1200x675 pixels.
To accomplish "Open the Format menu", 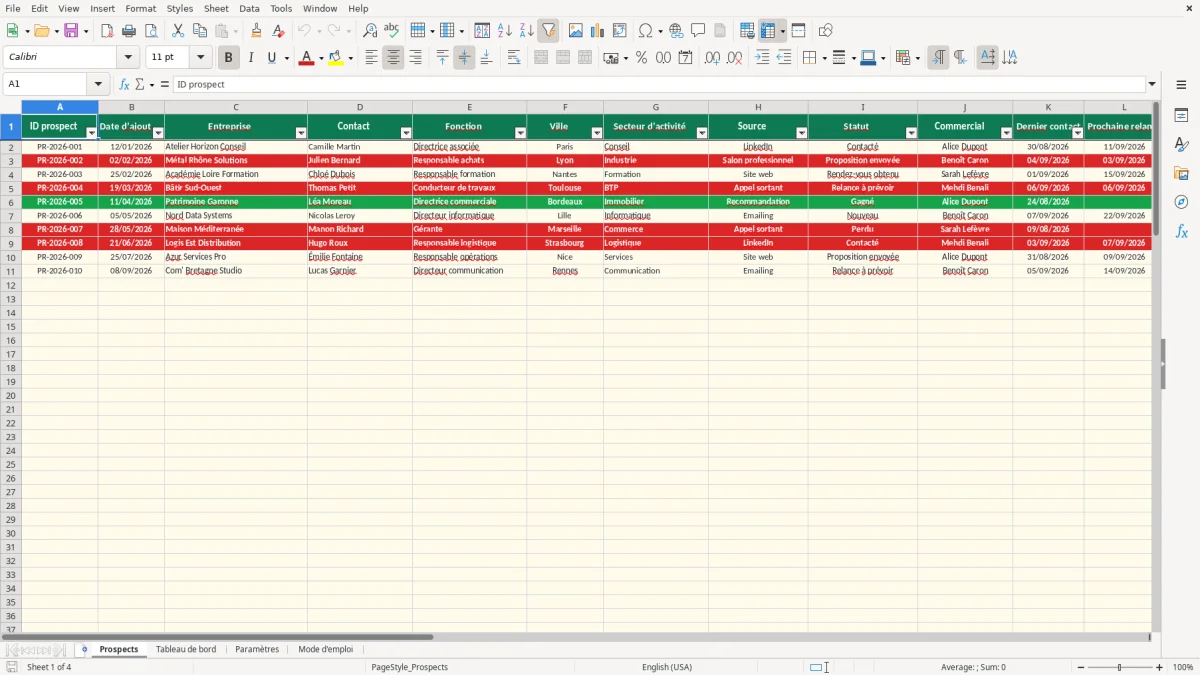I will click(x=141, y=8).
